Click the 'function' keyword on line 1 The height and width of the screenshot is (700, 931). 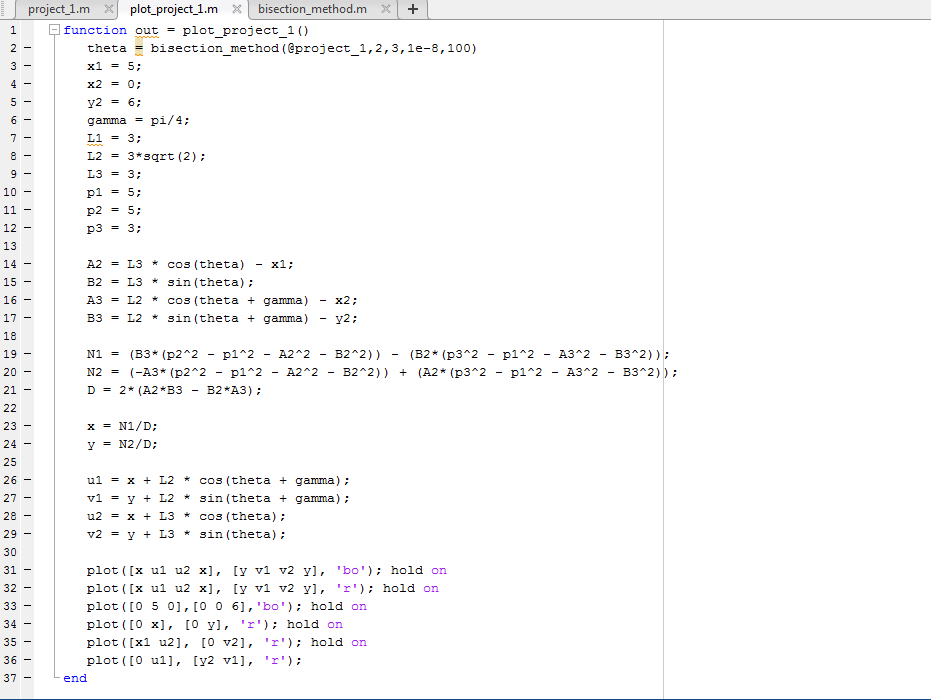95,30
